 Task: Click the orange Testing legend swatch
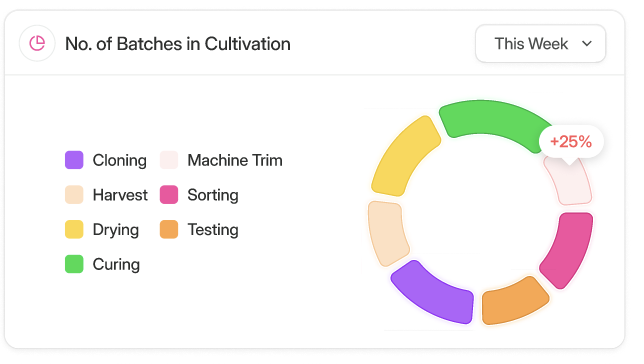(169, 229)
